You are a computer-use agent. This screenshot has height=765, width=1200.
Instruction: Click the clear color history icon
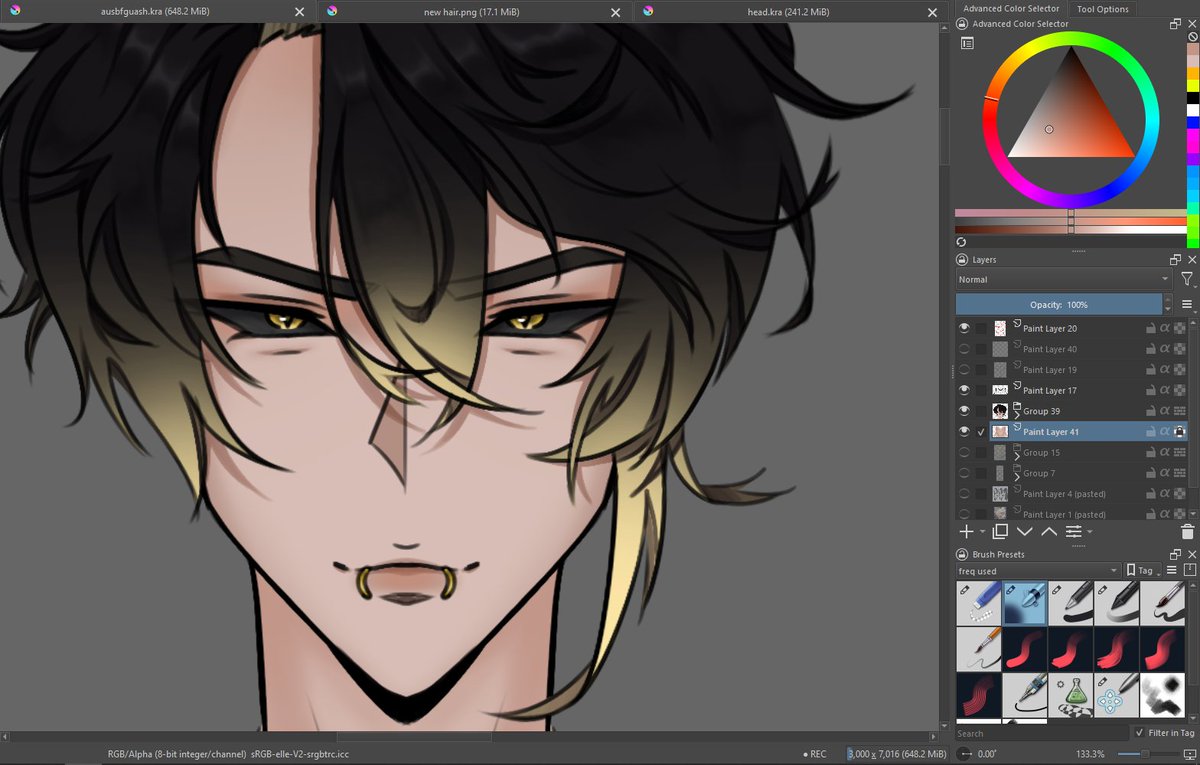point(1192,37)
